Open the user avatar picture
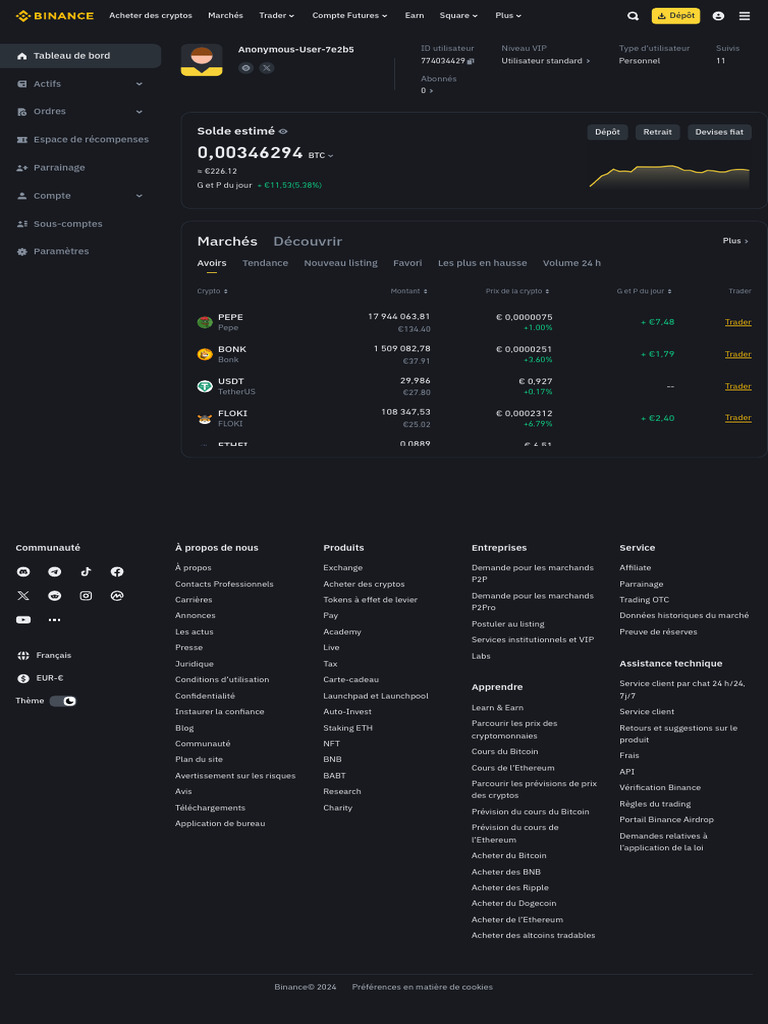 coord(202,60)
